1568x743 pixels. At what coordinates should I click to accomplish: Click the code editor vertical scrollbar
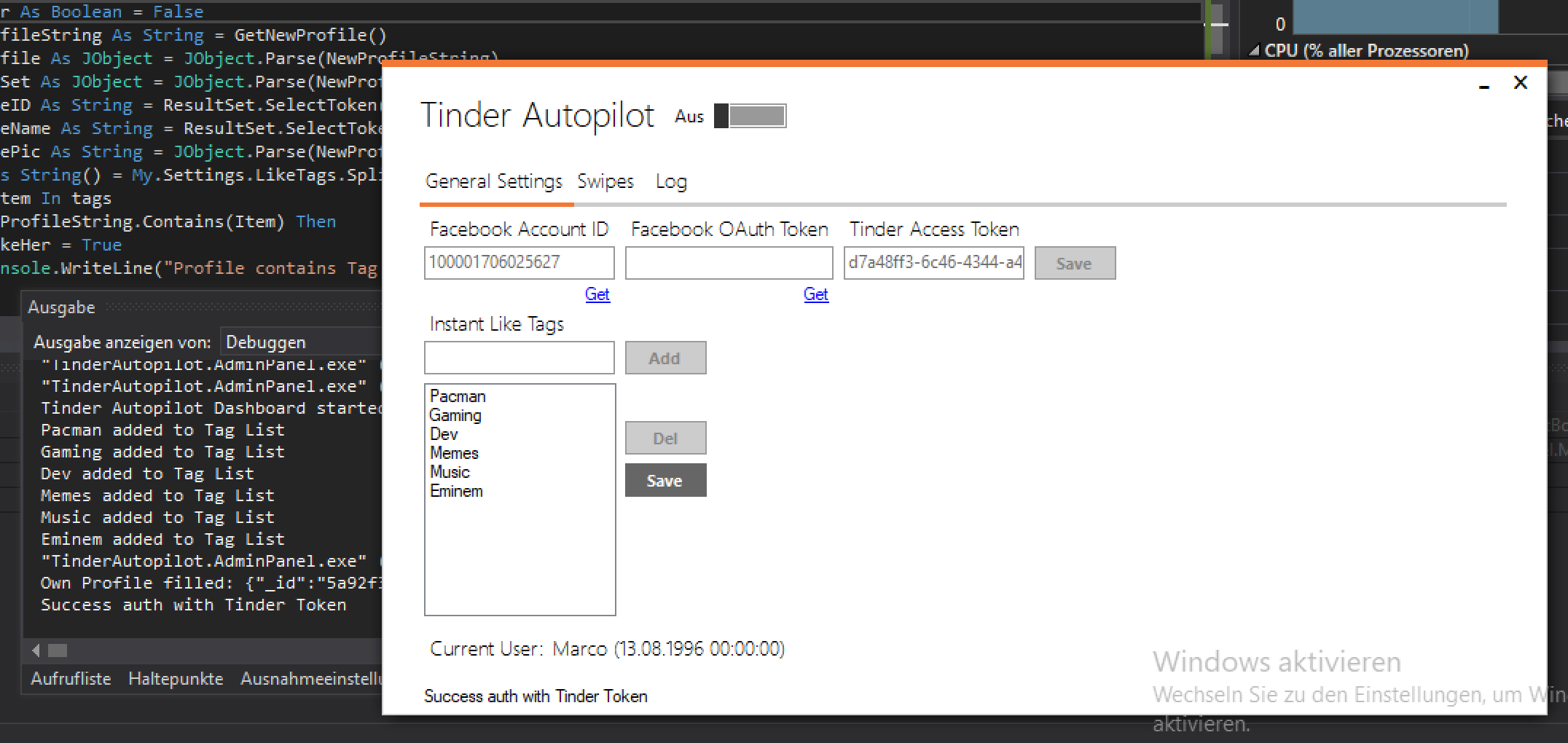point(1216,29)
